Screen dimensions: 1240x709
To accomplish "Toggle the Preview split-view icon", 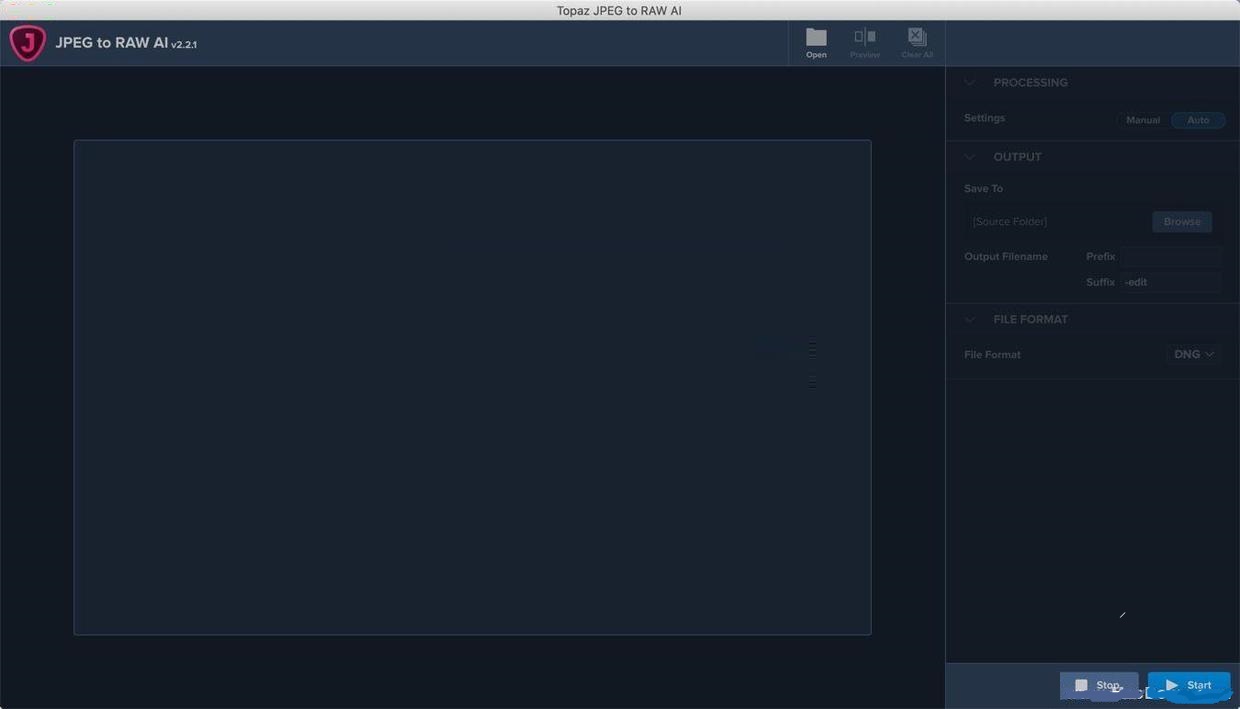I will pos(865,43).
